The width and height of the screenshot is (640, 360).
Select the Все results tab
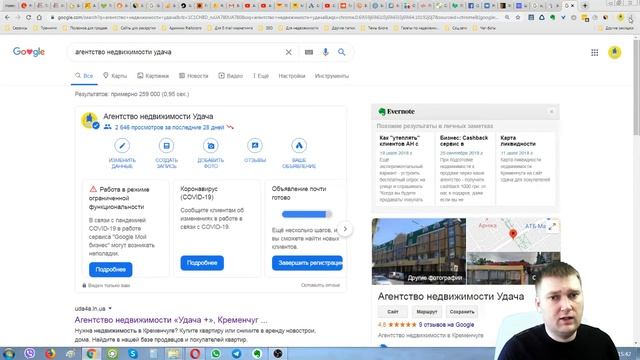coord(84,76)
